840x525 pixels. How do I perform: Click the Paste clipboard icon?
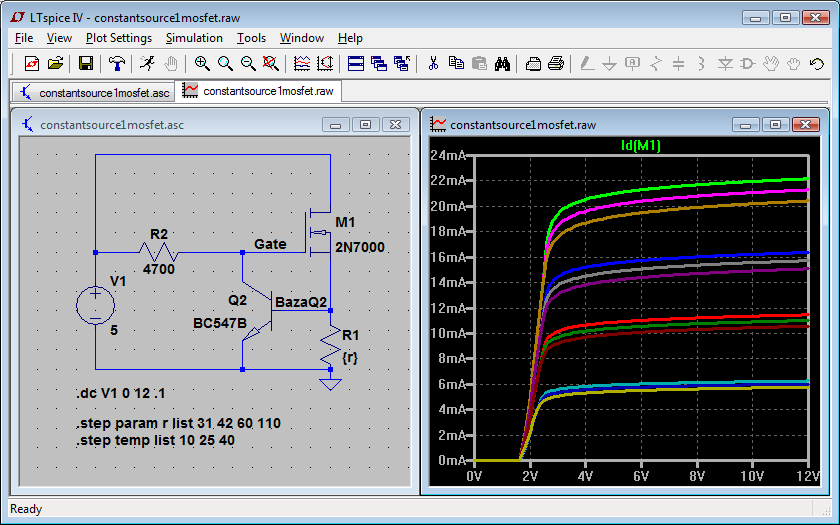coord(479,64)
